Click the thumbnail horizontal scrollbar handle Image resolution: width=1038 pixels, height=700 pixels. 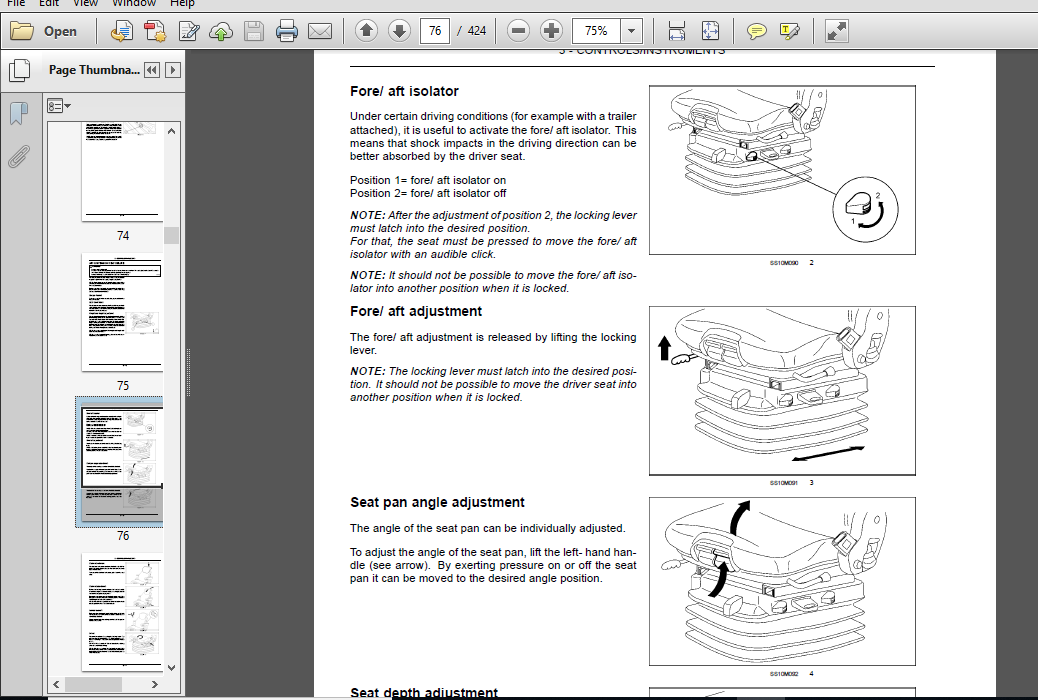(93, 684)
